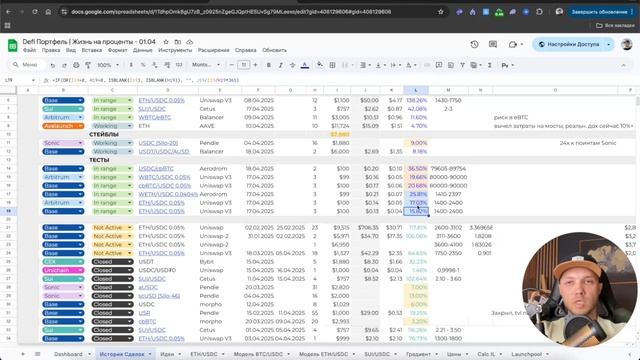This screenshot has height=360, width=640.
Task: Open the Monts... font family dropdown
Action: 205,65
